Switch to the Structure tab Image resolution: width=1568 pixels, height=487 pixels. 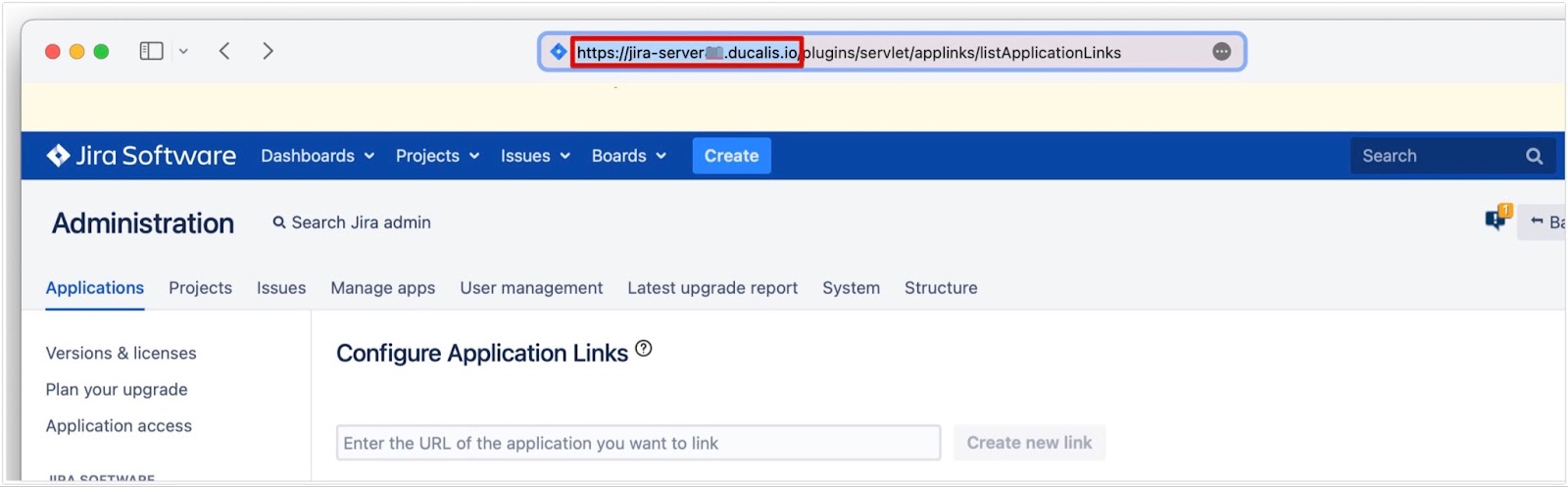(x=941, y=288)
